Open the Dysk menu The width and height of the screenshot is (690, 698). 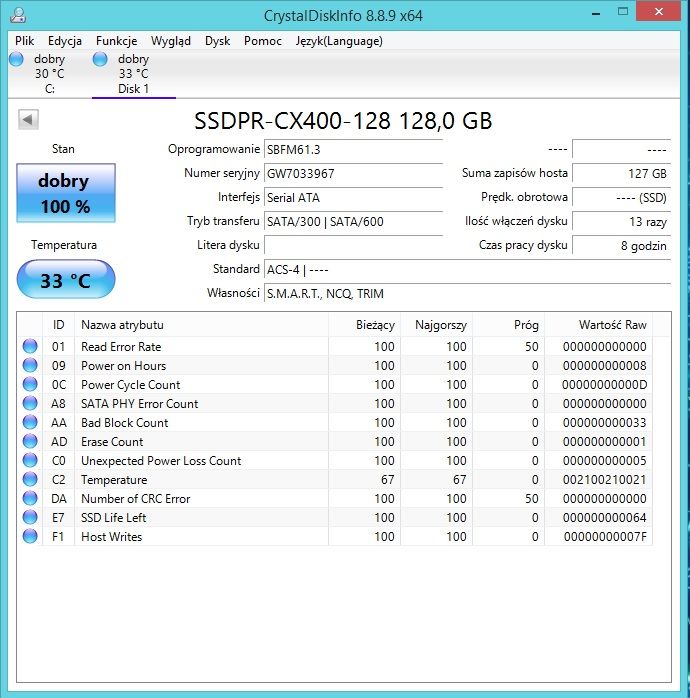pos(217,41)
